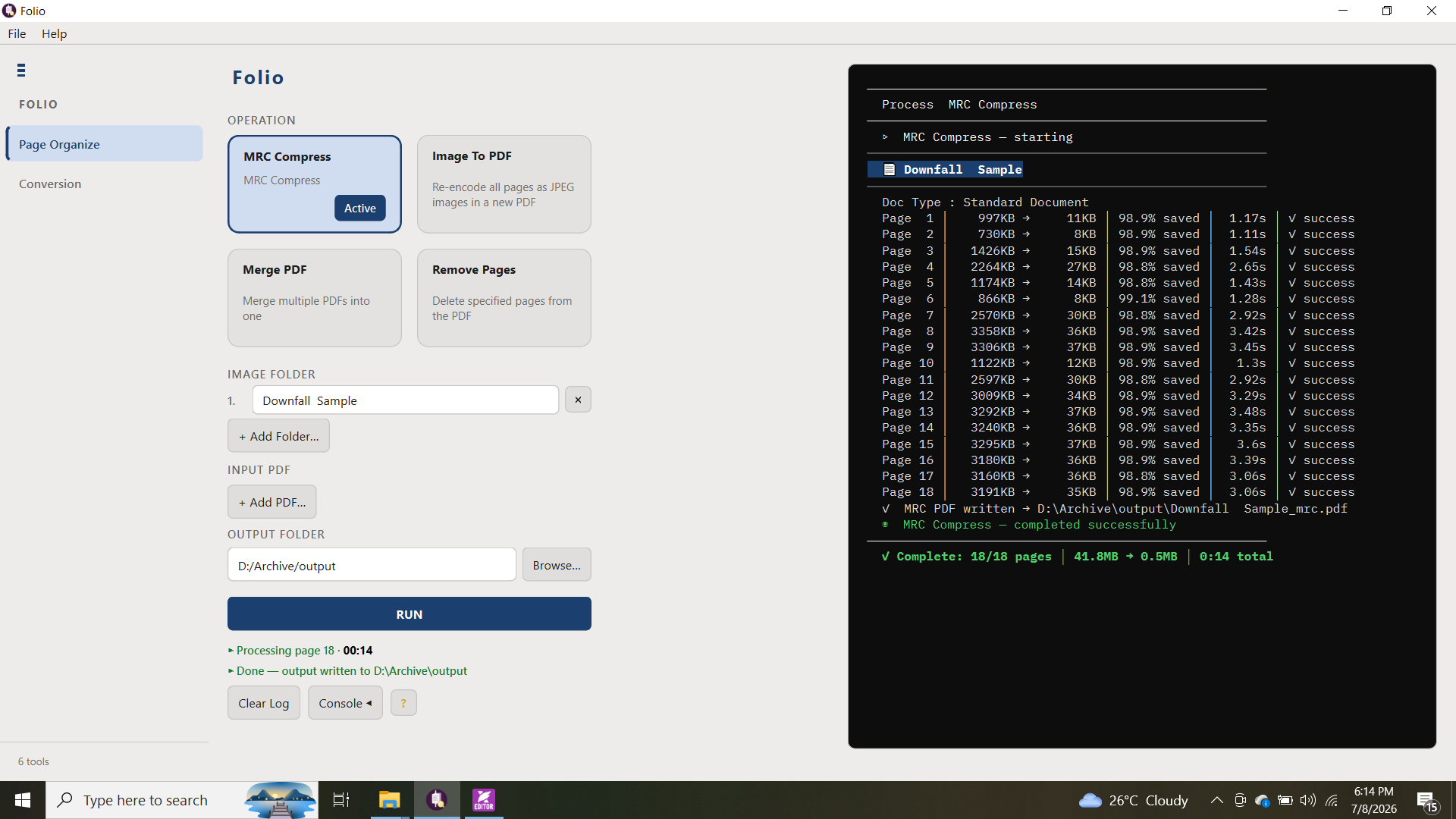Click the document icon beside Downfall Sample

pyautogui.click(x=890, y=169)
